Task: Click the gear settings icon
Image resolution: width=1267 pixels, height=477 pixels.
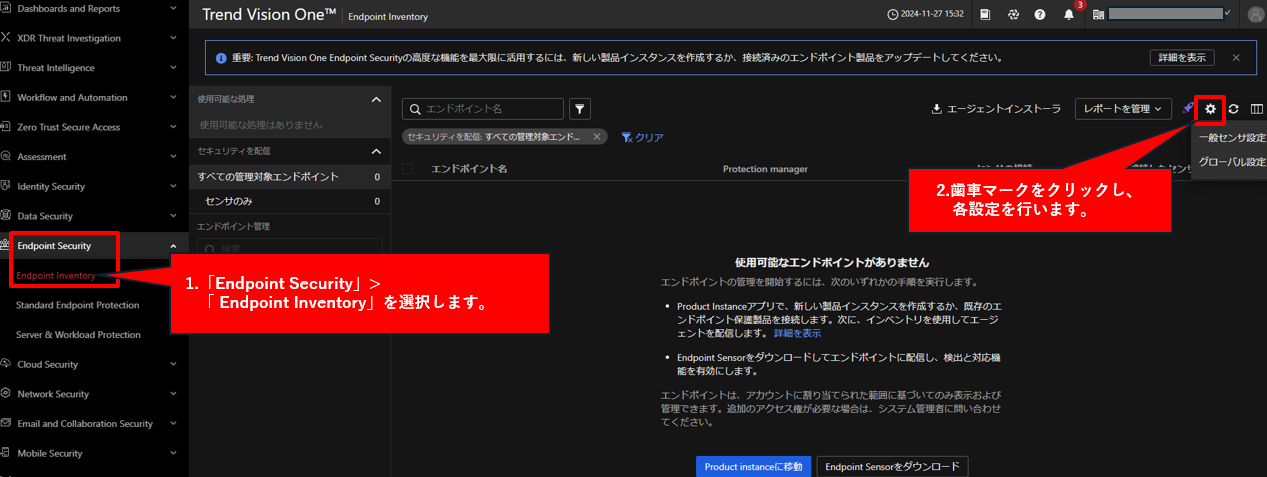Action: [x=1210, y=109]
